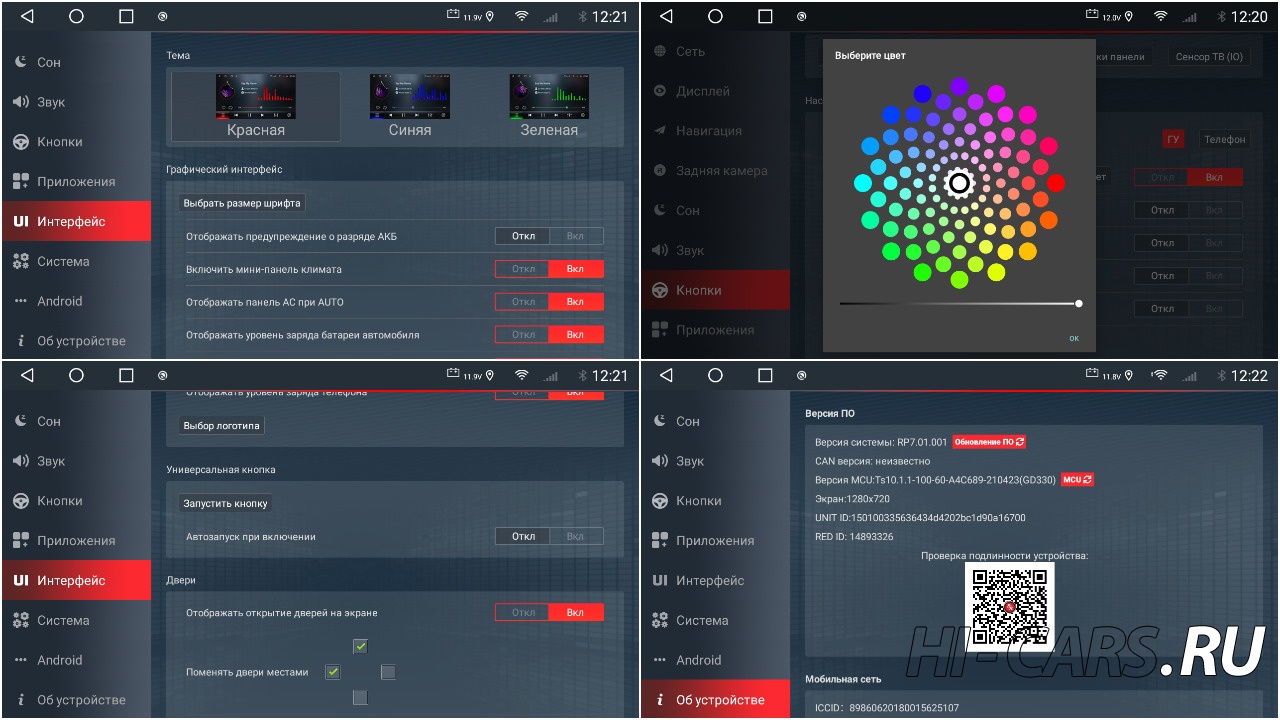Toggle AC panel display at AUTO

click(549, 302)
